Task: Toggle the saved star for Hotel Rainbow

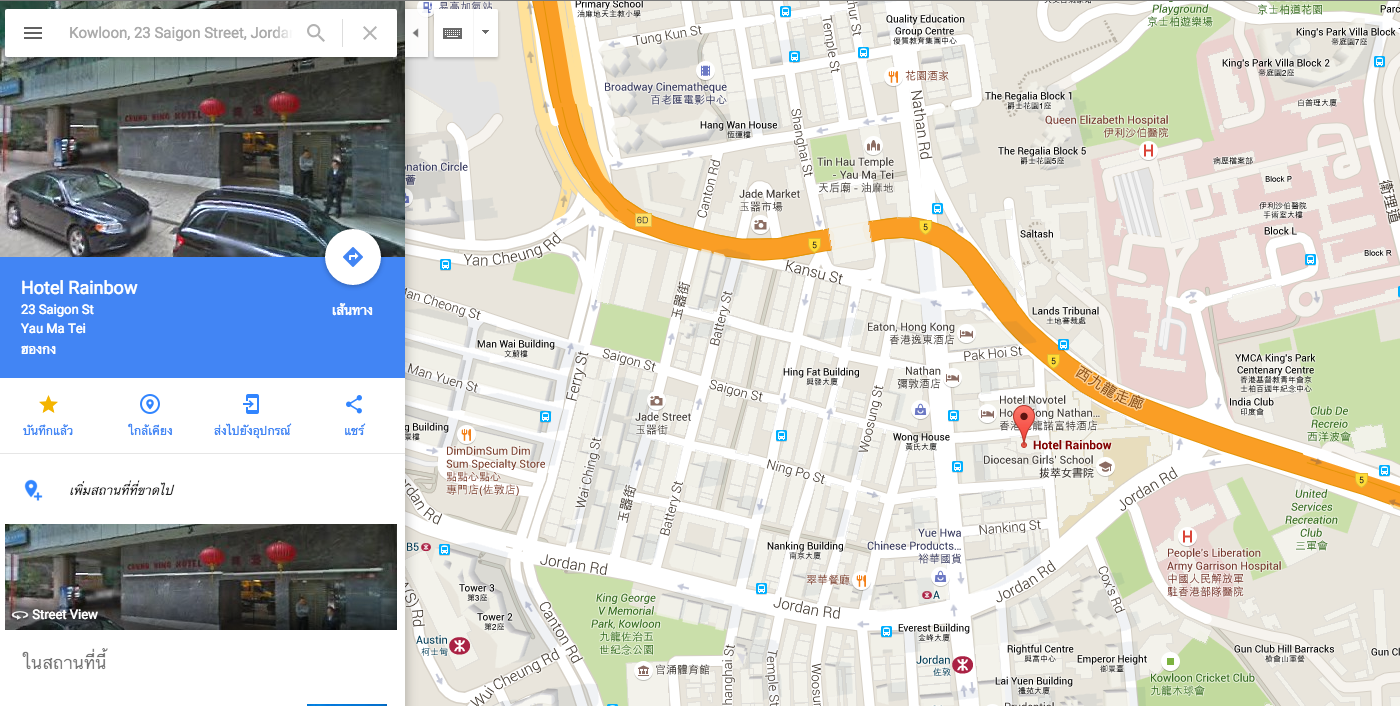Action: [x=48, y=405]
